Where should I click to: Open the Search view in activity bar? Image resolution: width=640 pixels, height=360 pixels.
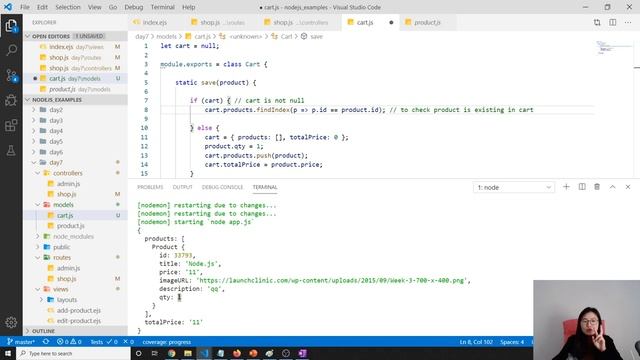coord(11,50)
